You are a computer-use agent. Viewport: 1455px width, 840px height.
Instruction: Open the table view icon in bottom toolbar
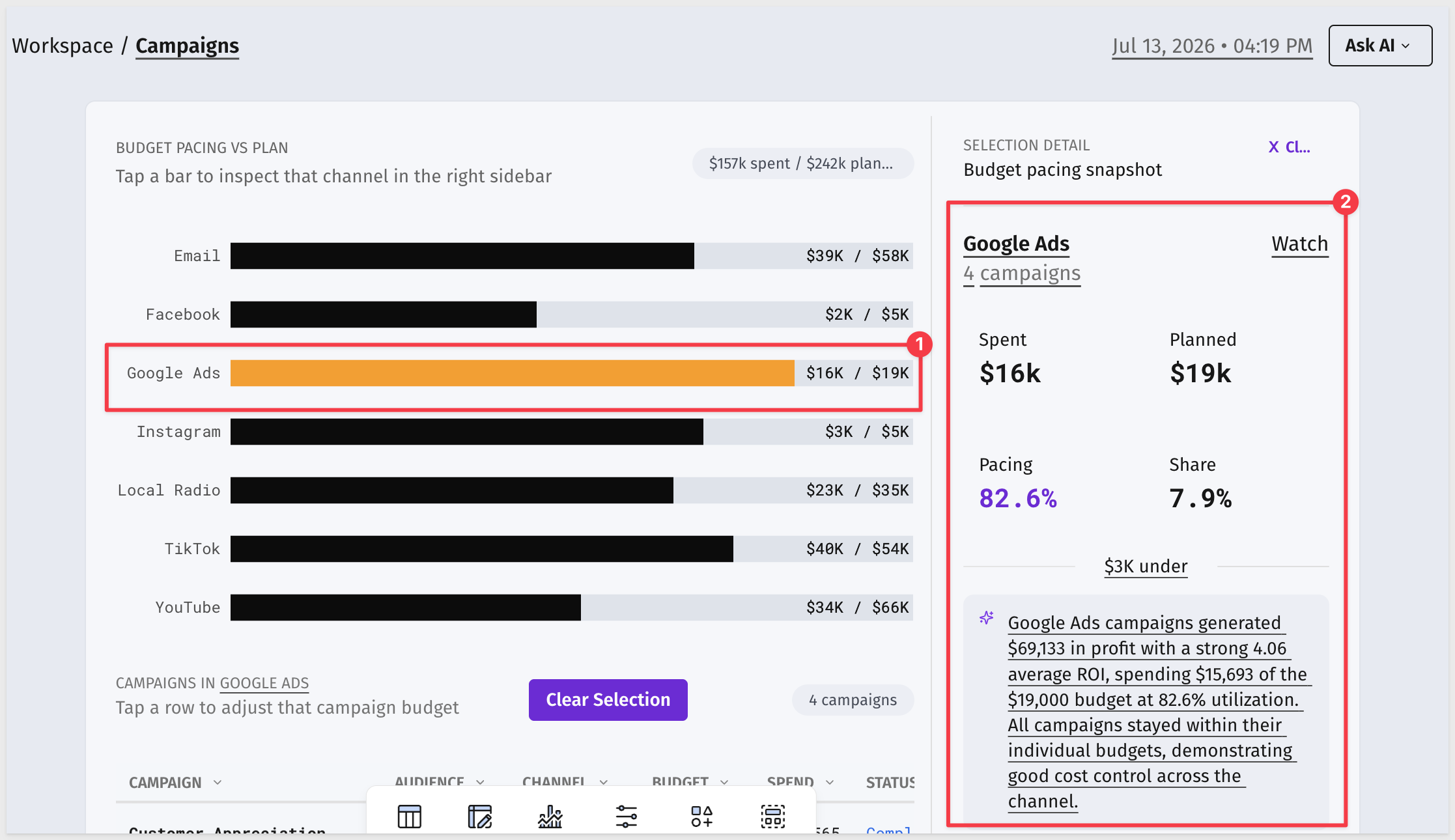pyautogui.click(x=410, y=816)
